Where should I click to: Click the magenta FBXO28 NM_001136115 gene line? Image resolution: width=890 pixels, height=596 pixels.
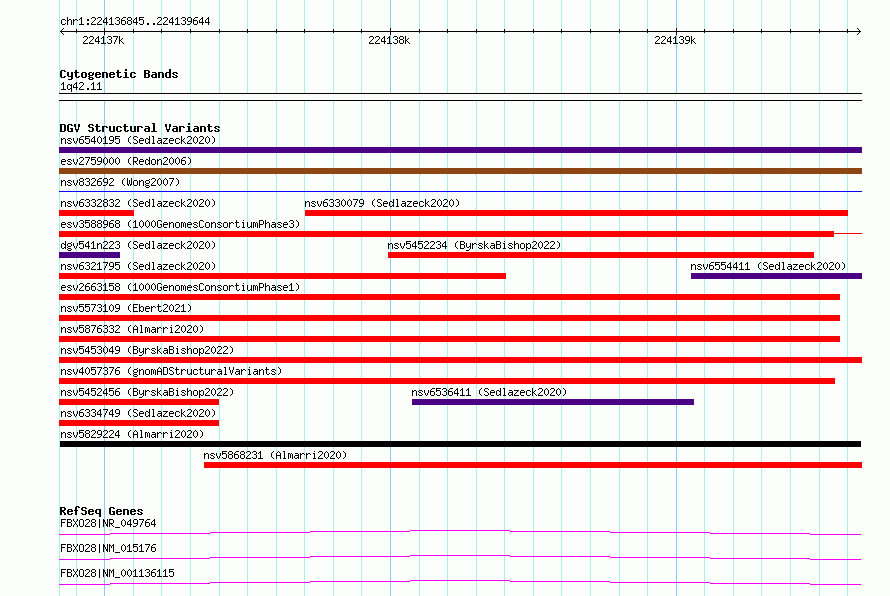tap(460, 582)
